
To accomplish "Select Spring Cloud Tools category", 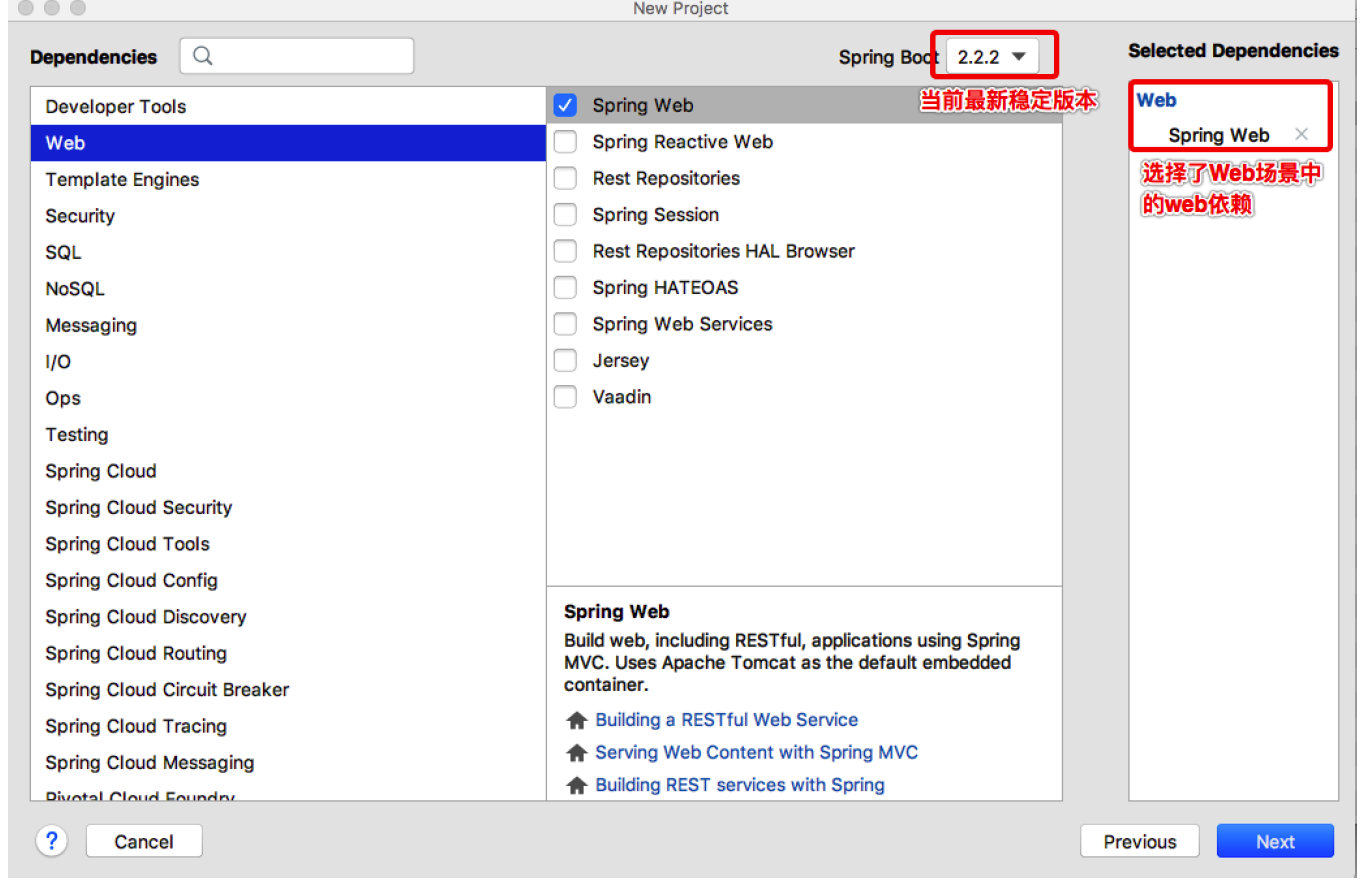I will (288, 544).
